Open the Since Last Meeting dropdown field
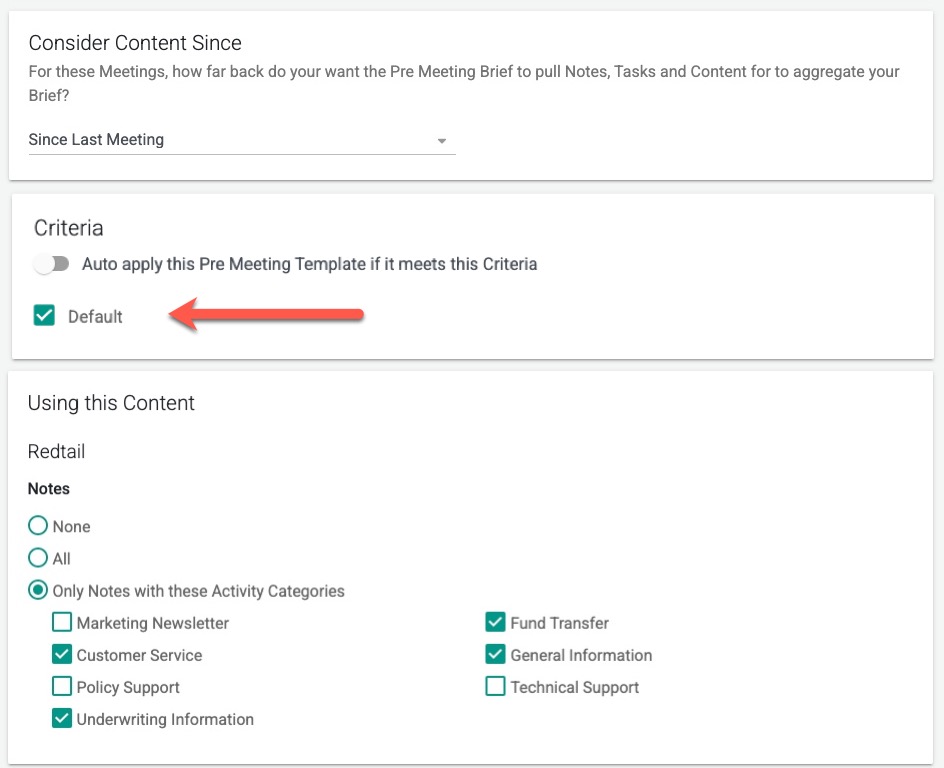Screen dimensions: 944x768 pos(230,140)
